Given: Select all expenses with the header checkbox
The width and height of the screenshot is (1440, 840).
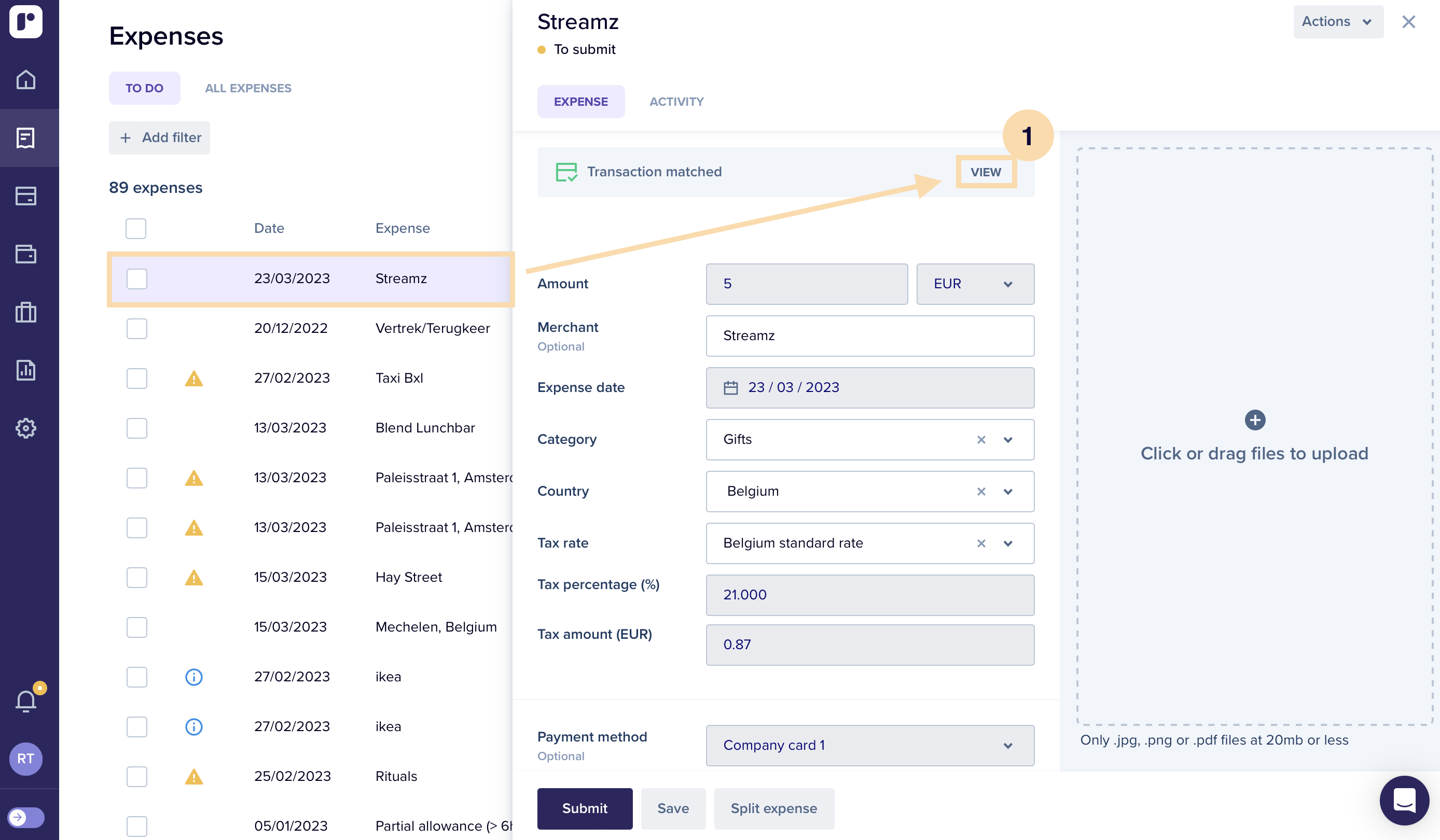Looking at the screenshot, I should click(136, 229).
